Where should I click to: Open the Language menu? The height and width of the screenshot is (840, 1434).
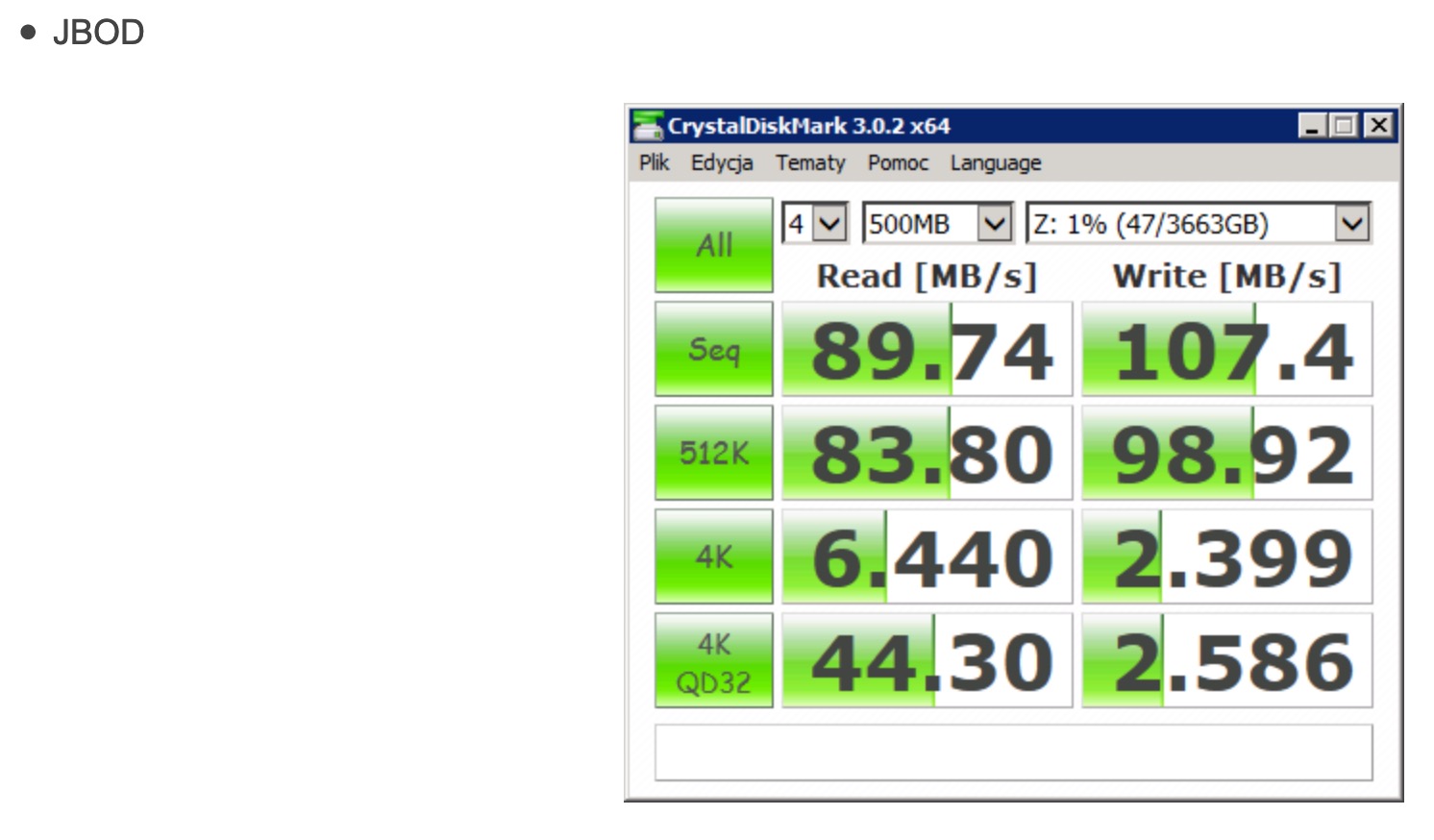[x=996, y=162]
